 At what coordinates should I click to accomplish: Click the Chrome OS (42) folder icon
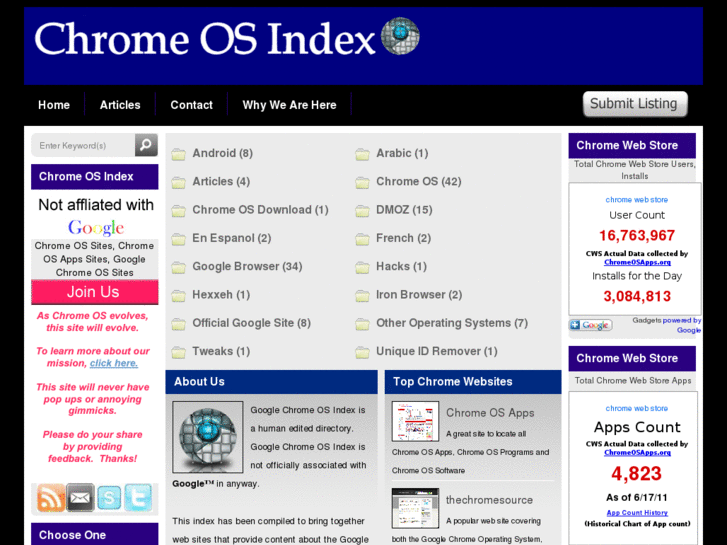tap(362, 182)
